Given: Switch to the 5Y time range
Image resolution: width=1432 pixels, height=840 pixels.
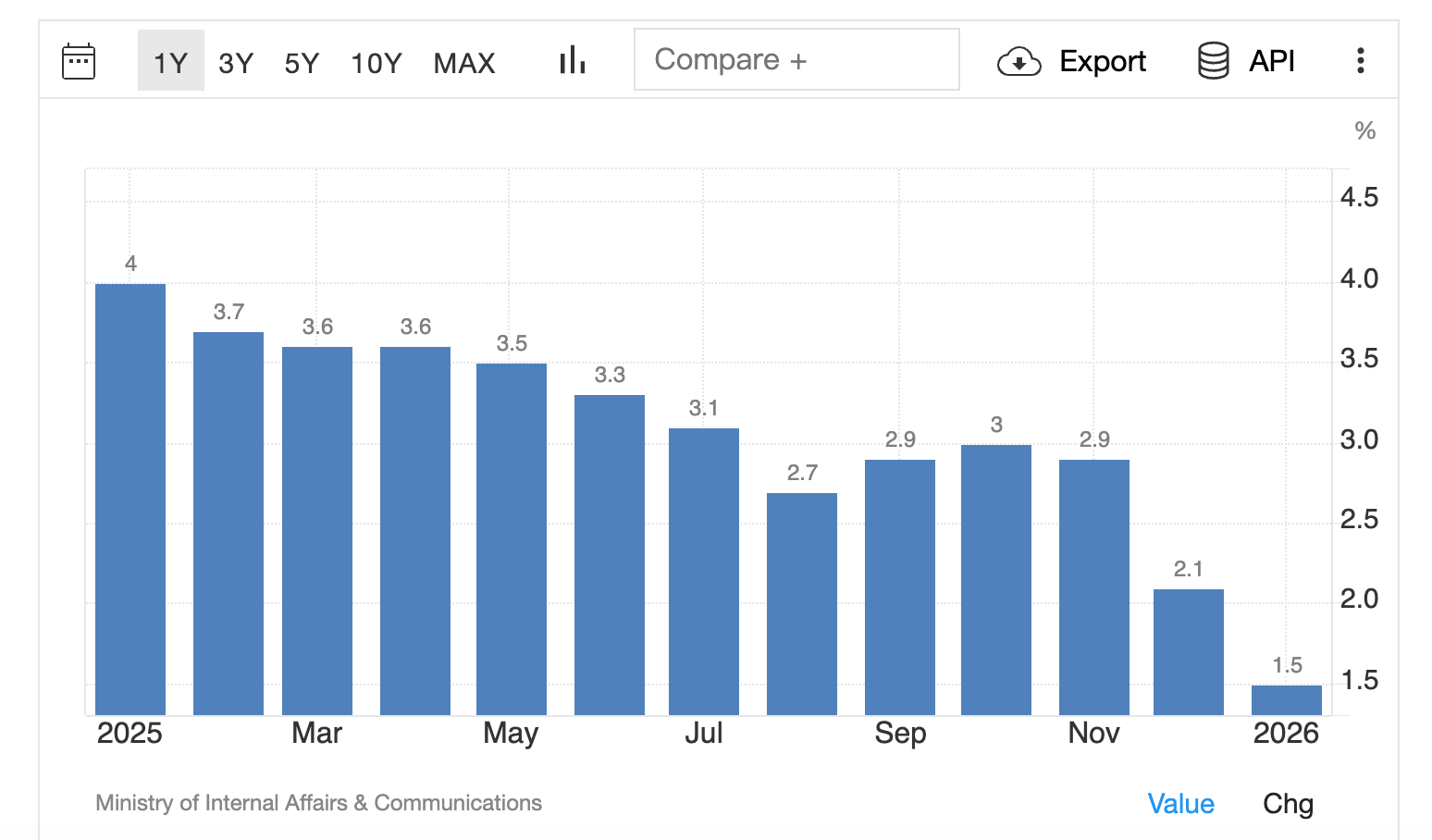Looking at the screenshot, I should 302,62.
